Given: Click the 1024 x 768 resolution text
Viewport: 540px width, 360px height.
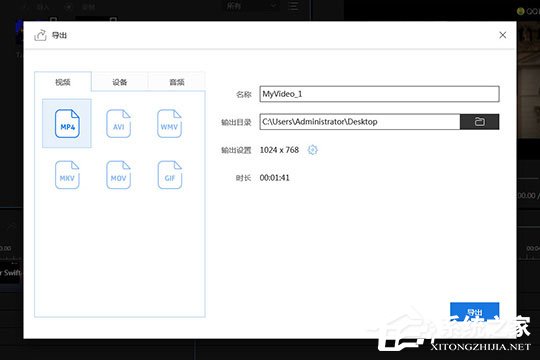Looking at the screenshot, I should coord(279,150).
